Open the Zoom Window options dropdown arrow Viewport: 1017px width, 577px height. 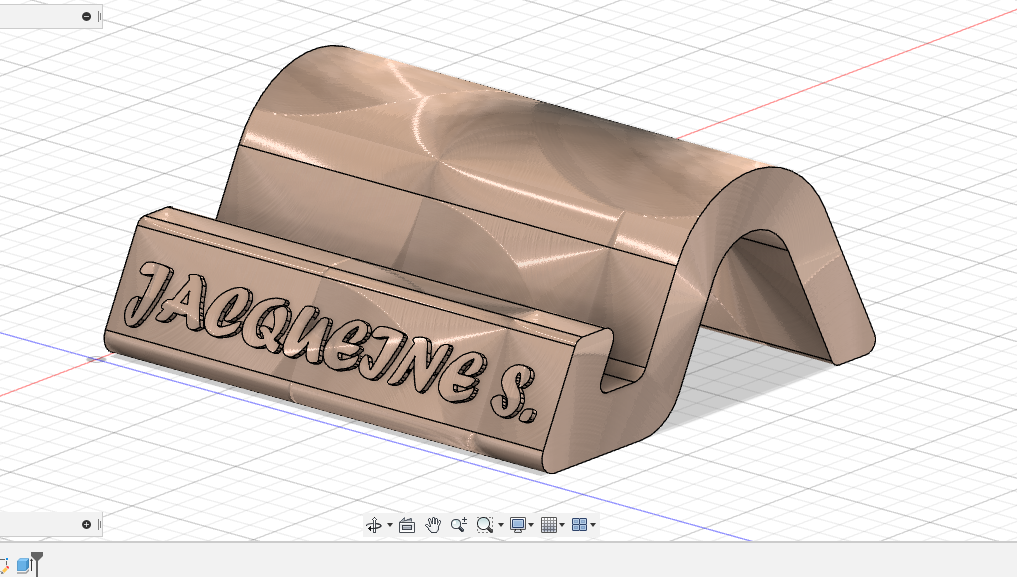500,525
